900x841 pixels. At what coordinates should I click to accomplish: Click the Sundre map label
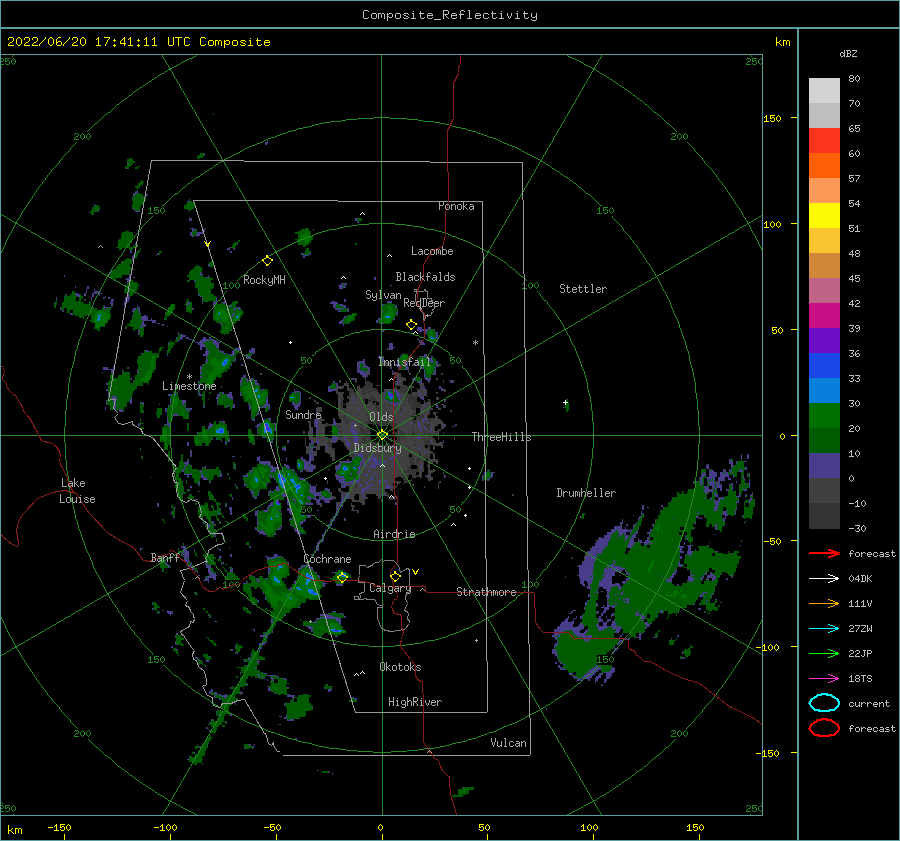pos(303,414)
